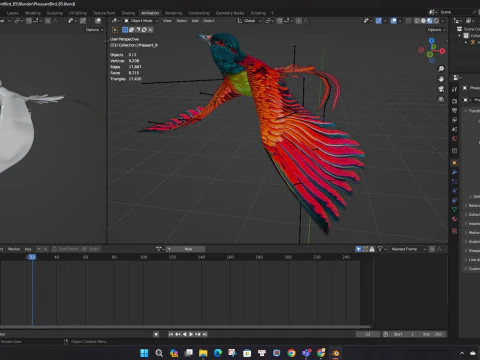
Task: Open the Scripting workspace tab
Action: click(258, 13)
